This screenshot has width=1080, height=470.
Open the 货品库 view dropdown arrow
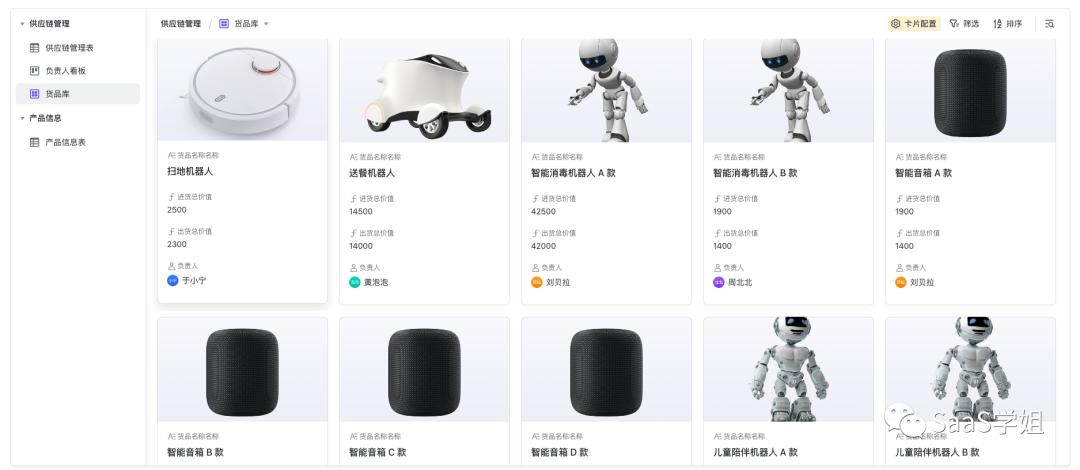click(267, 23)
